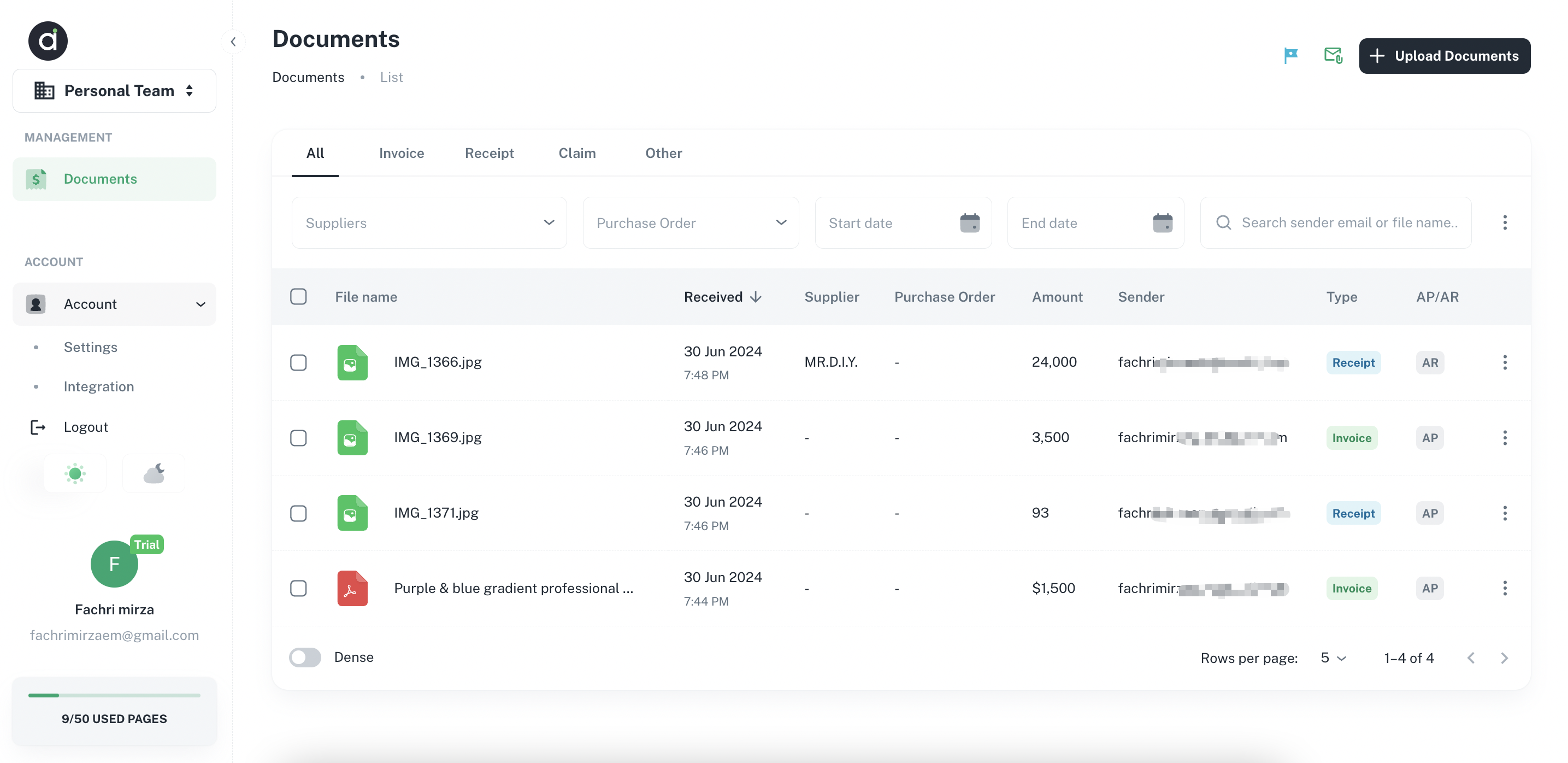
Task: Switch to light mode sun icon
Action: pos(75,473)
